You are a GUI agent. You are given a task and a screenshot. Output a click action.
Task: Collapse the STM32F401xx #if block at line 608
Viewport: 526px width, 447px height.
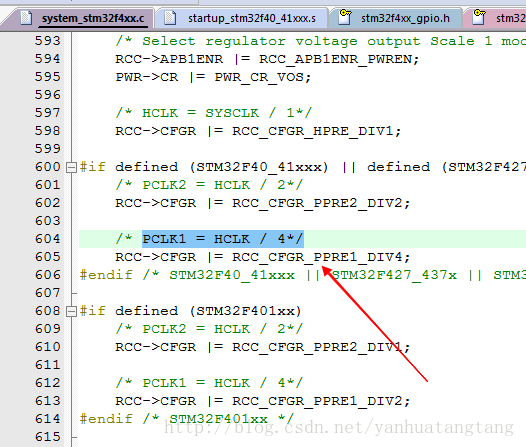71,312
